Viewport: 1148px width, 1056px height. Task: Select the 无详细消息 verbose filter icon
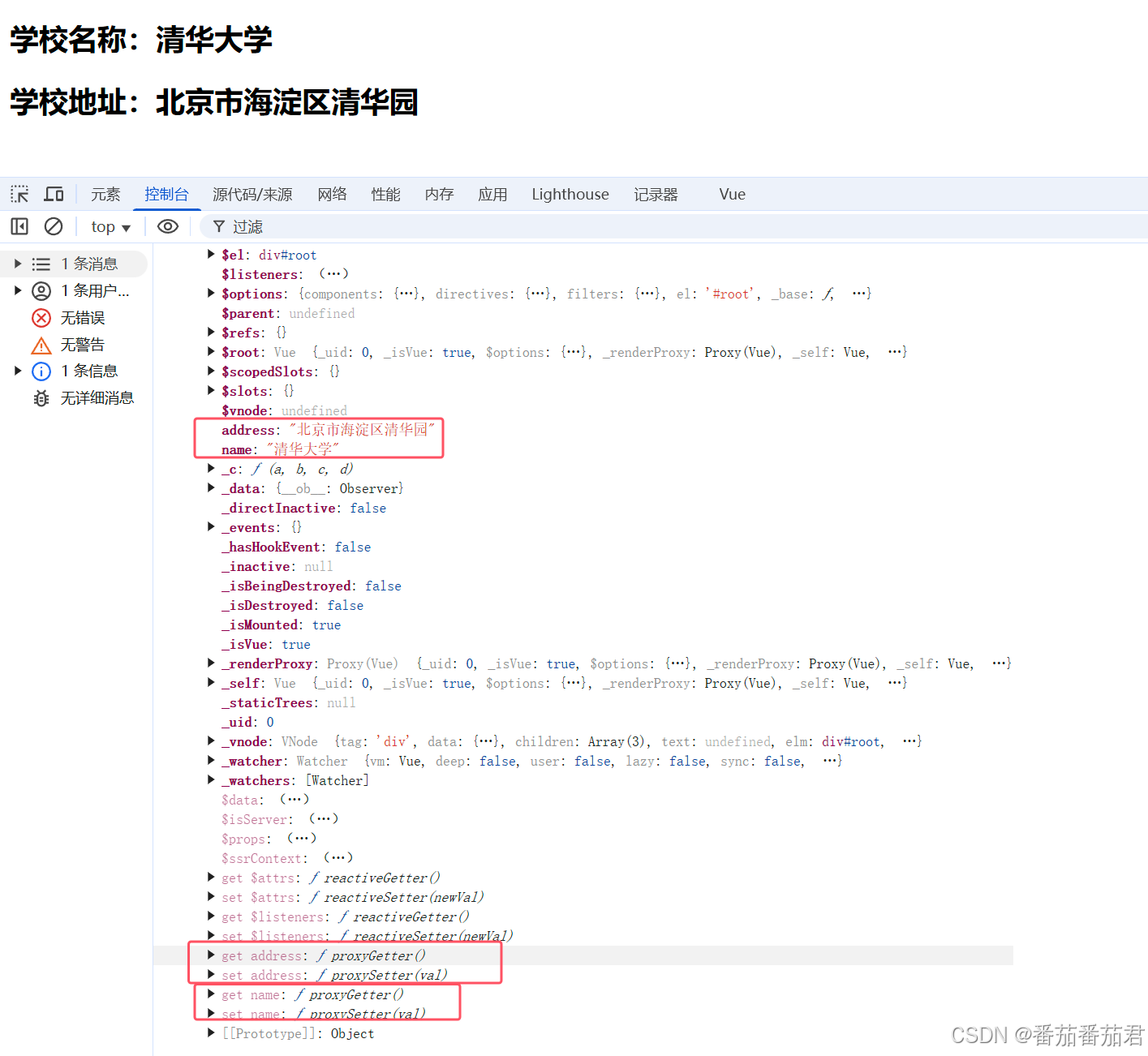point(41,397)
